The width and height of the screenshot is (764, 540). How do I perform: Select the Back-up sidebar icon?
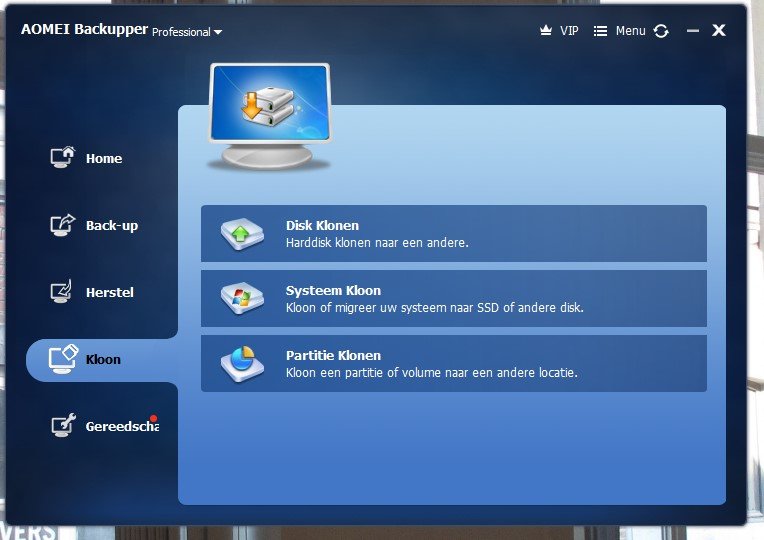pyautogui.click(x=63, y=225)
